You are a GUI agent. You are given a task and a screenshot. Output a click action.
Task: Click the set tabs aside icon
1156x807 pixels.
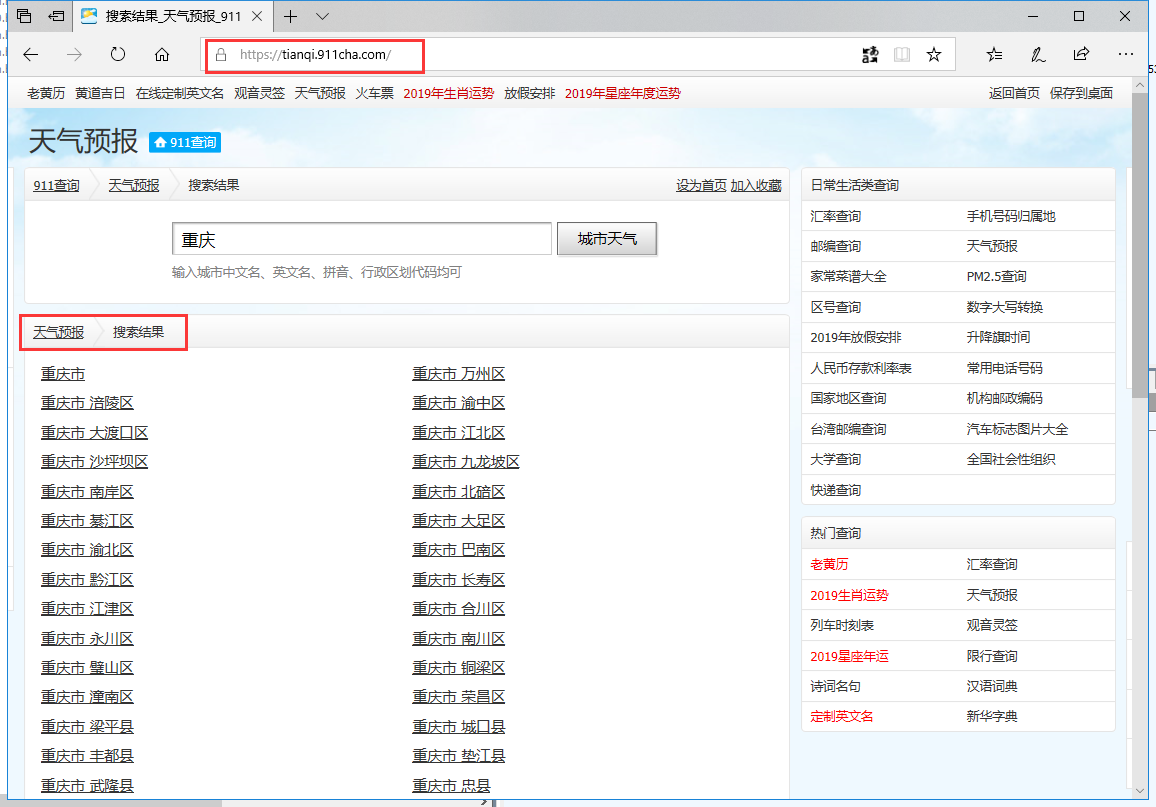click(x=55, y=16)
